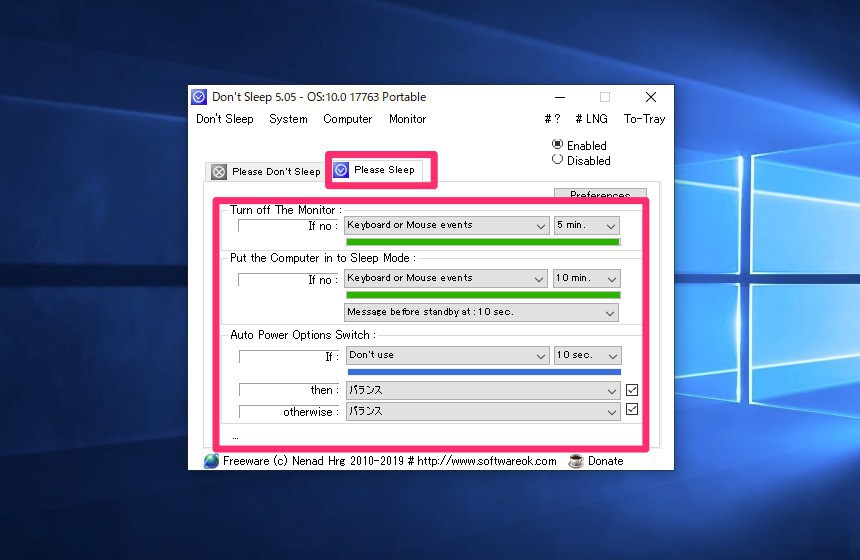This screenshot has height=560, width=860.
Task: Close the Don't Sleep window
Action: 651,97
